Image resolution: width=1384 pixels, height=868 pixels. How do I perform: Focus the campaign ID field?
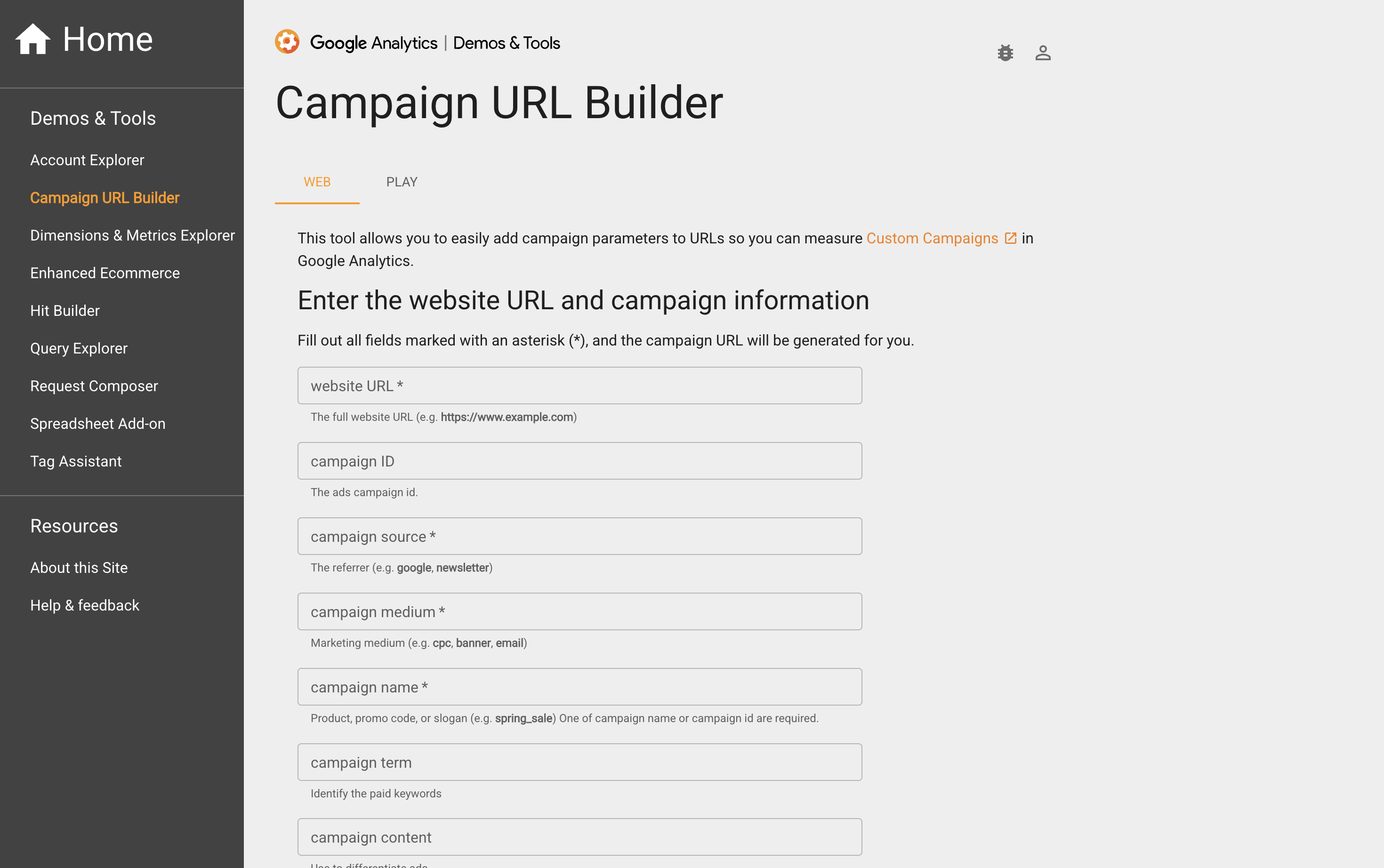point(579,461)
